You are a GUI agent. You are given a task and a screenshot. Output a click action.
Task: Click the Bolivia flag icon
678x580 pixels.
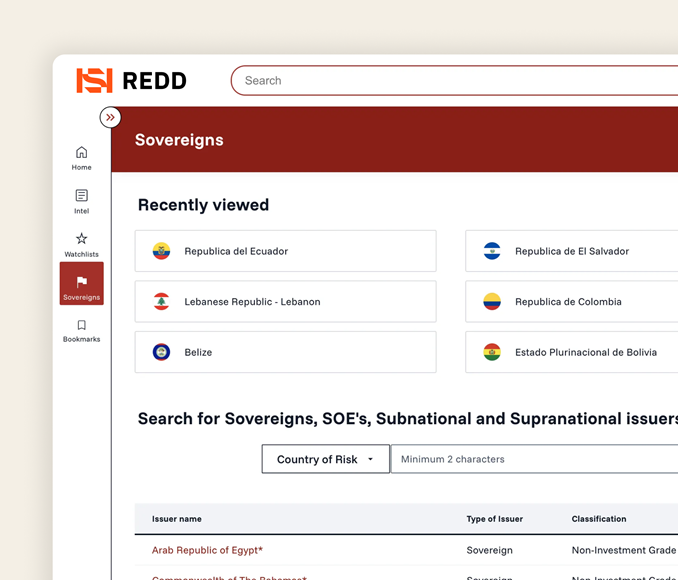coord(492,352)
